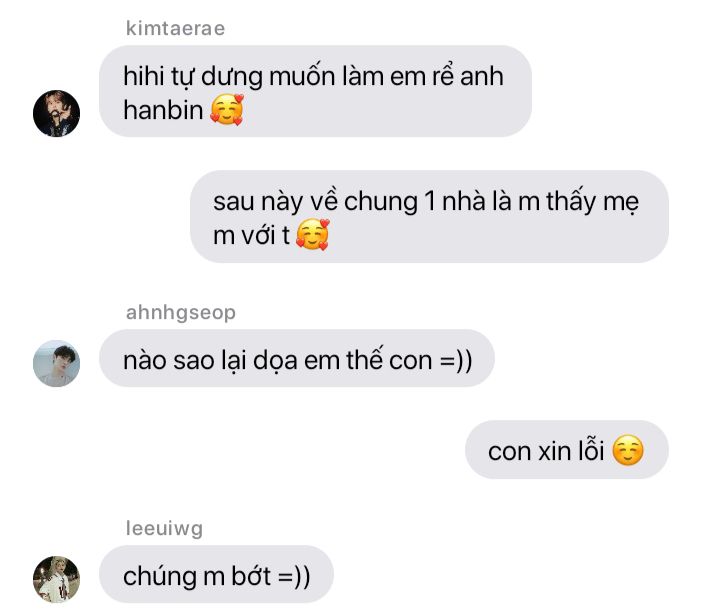Tap the word 'lỗi' in apology message
This screenshot has width=720, height=612.
[x=591, y=450]
